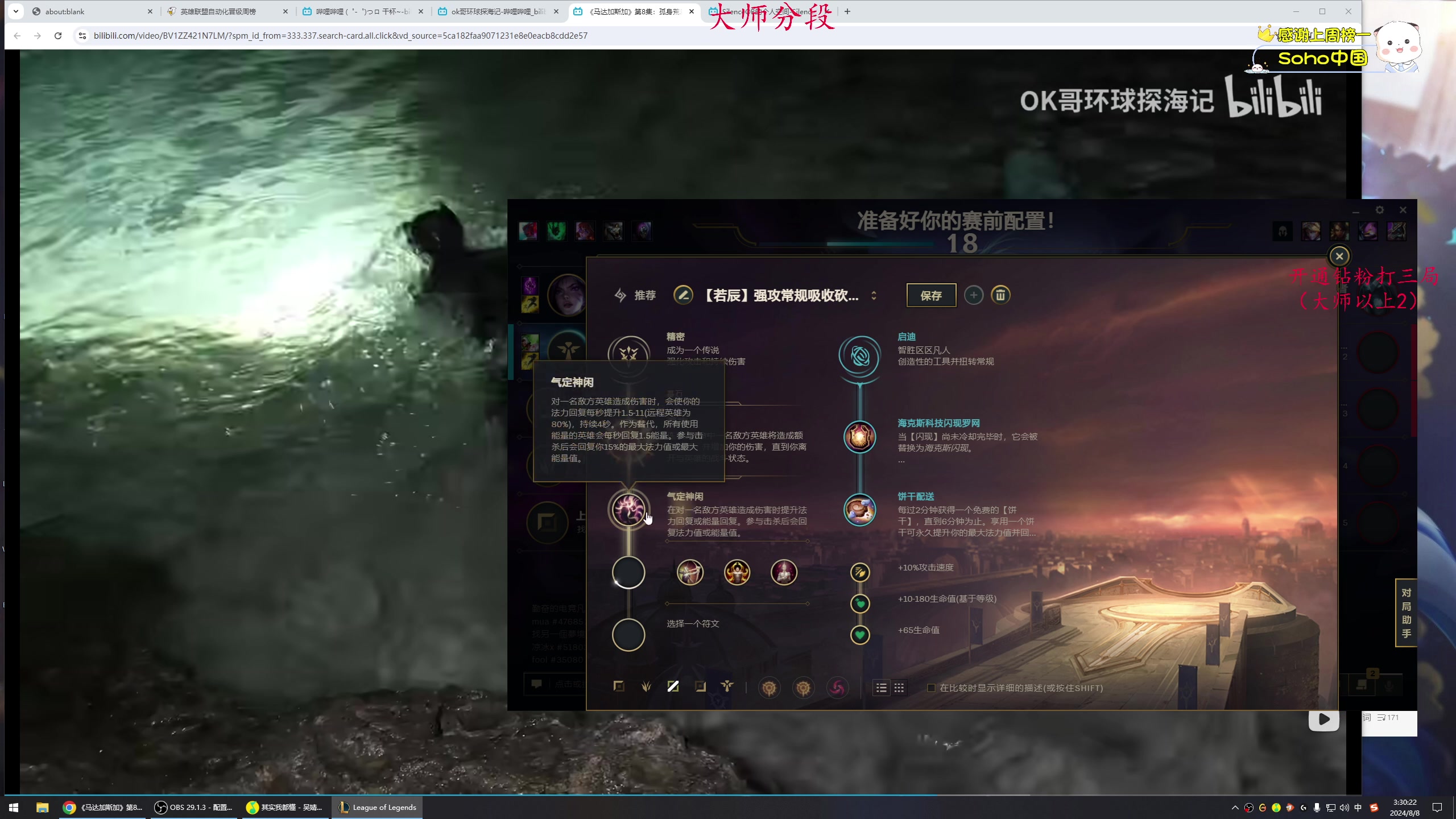
Task: Edit rune page name with pencil icon
Action: tap(683, 295)
